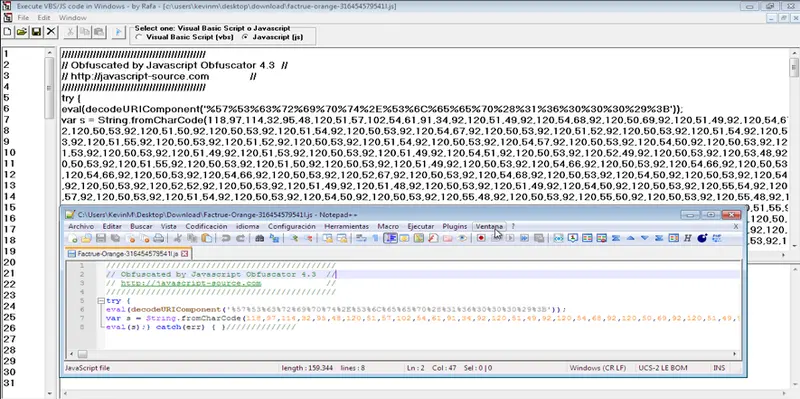Click the UCS-2 LE BOM encoding status field
This screenshot has width=800, height=399.
[663, 368]
